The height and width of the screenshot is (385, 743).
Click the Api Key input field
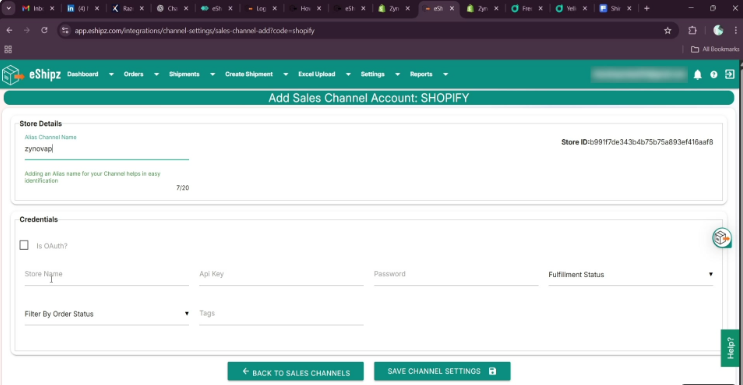pyautogui.click(x=281, y=276)
